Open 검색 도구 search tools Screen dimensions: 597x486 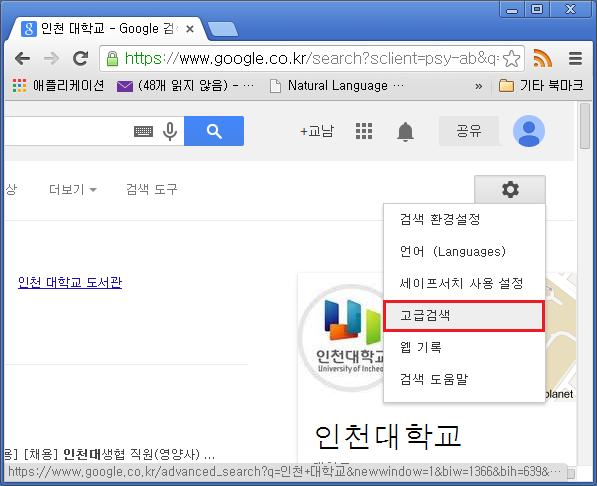152,189
